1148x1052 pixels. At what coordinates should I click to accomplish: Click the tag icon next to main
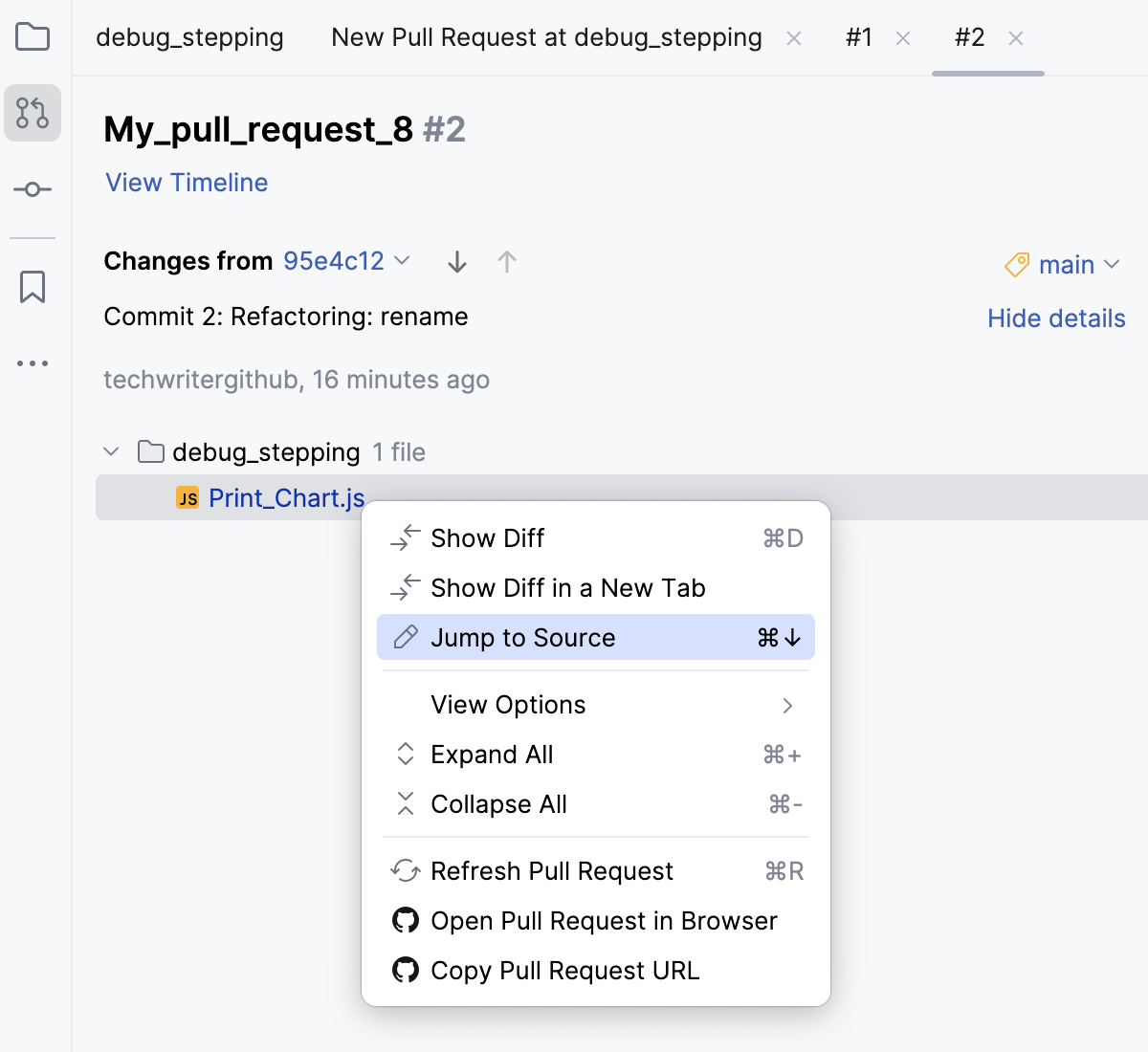[1016, 265]
